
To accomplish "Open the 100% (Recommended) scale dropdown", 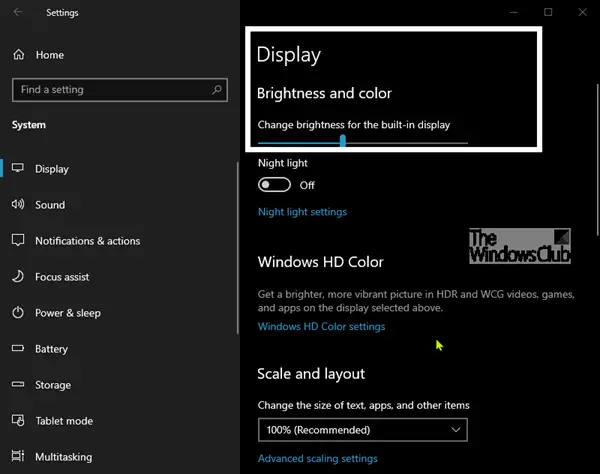I will point(362,430).
